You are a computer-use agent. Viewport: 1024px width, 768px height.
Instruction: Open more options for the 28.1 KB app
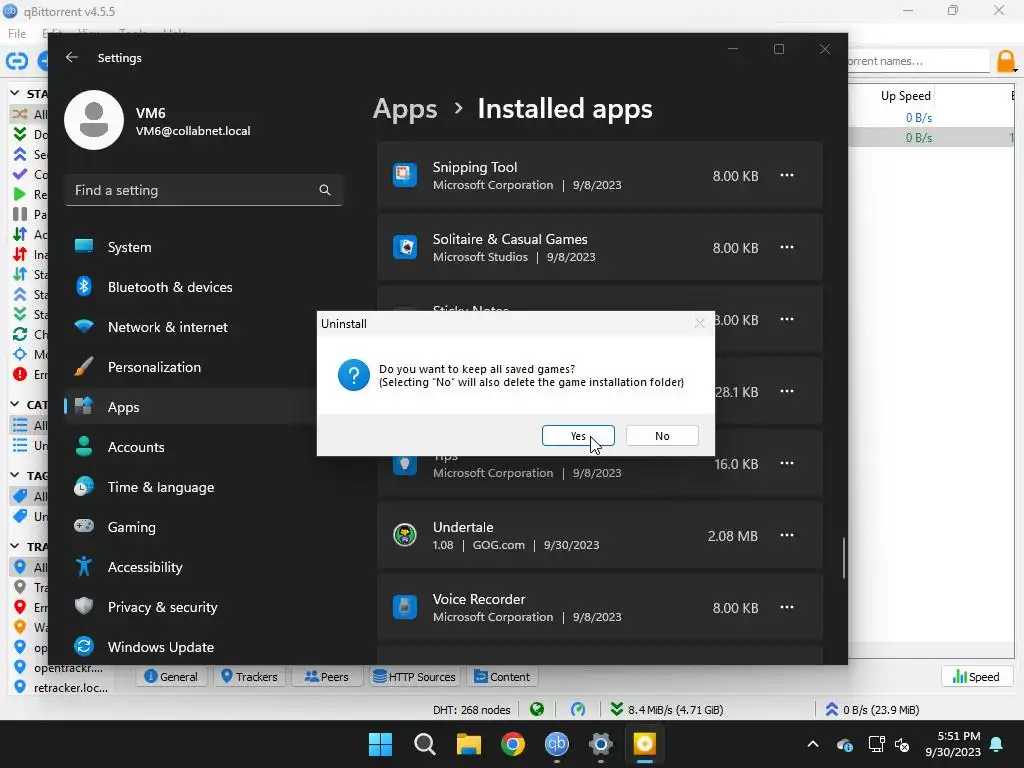click(x=787, y=391)
